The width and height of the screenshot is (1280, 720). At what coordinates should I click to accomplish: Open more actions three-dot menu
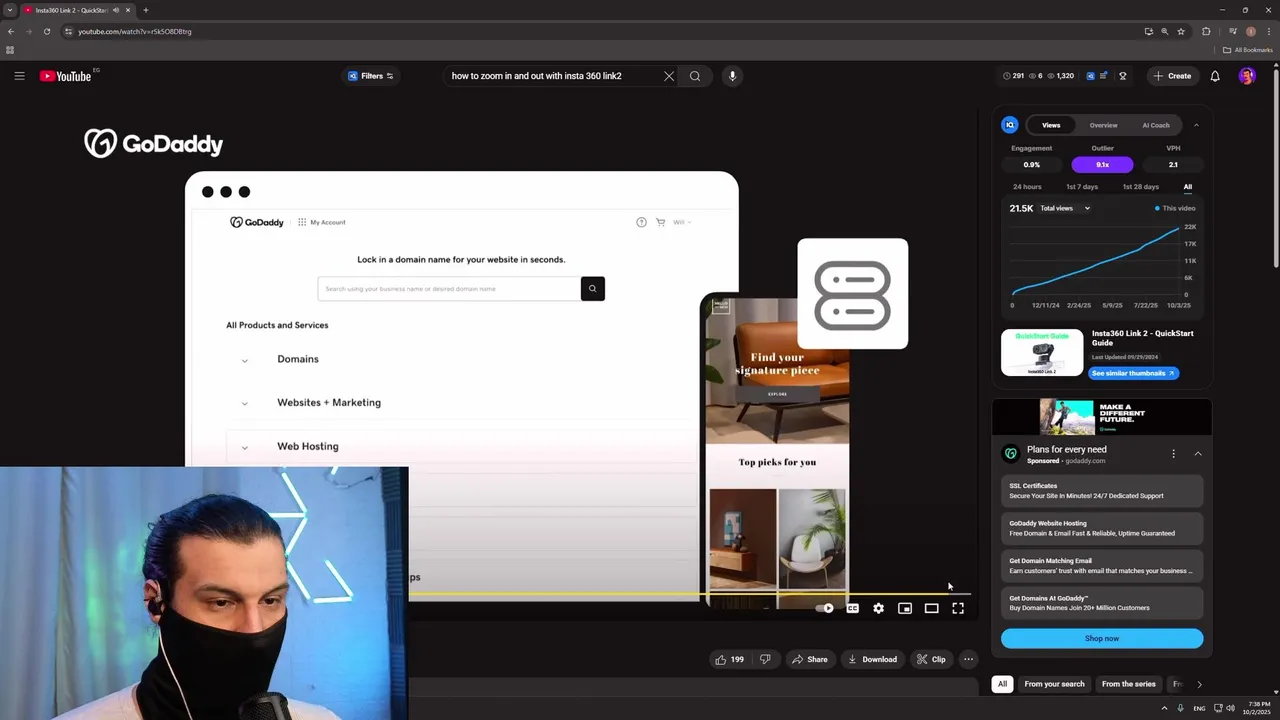(968, 659)
